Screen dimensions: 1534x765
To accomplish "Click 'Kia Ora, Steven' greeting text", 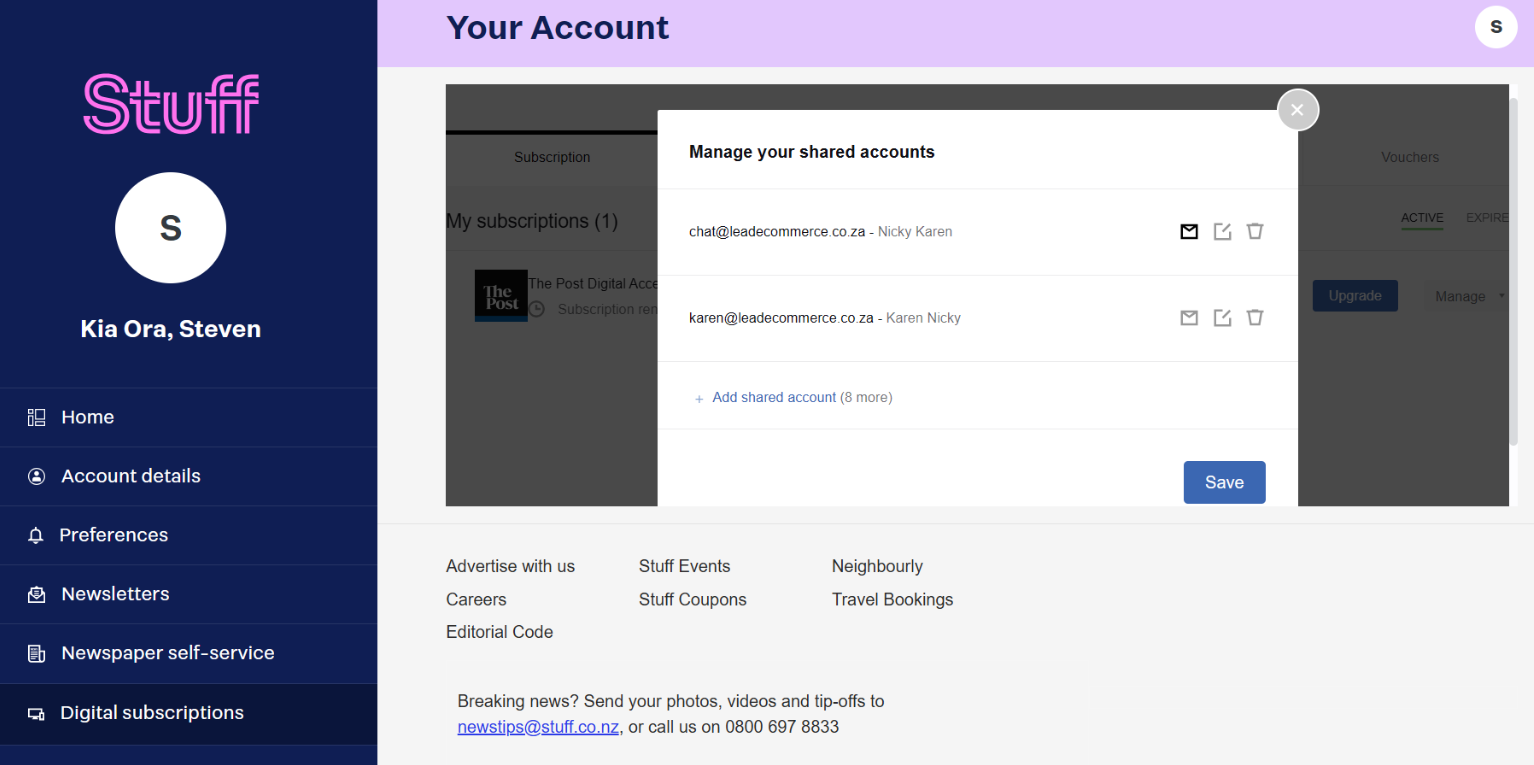I will (x=171, y=329).
